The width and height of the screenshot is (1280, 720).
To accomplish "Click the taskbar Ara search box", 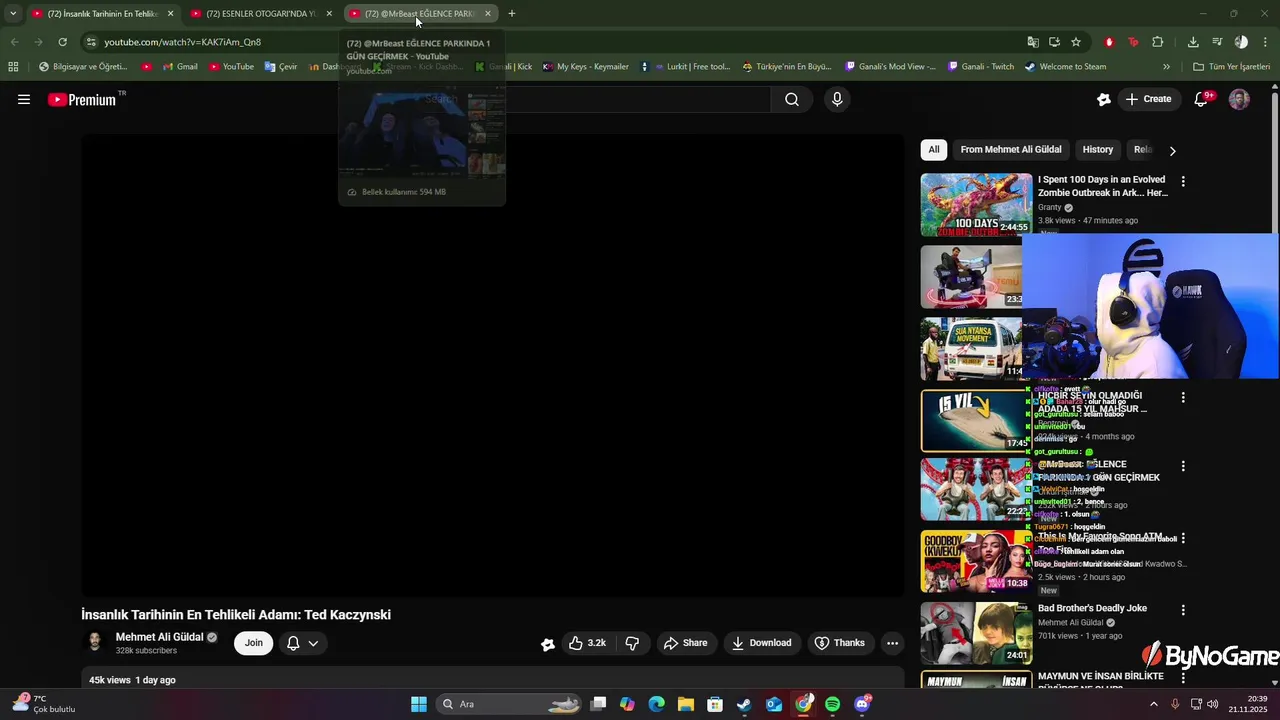I will (x=511, y=704).
